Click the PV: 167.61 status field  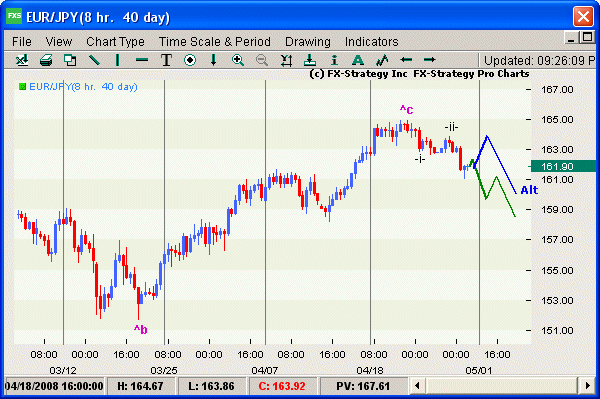(363, 386)
